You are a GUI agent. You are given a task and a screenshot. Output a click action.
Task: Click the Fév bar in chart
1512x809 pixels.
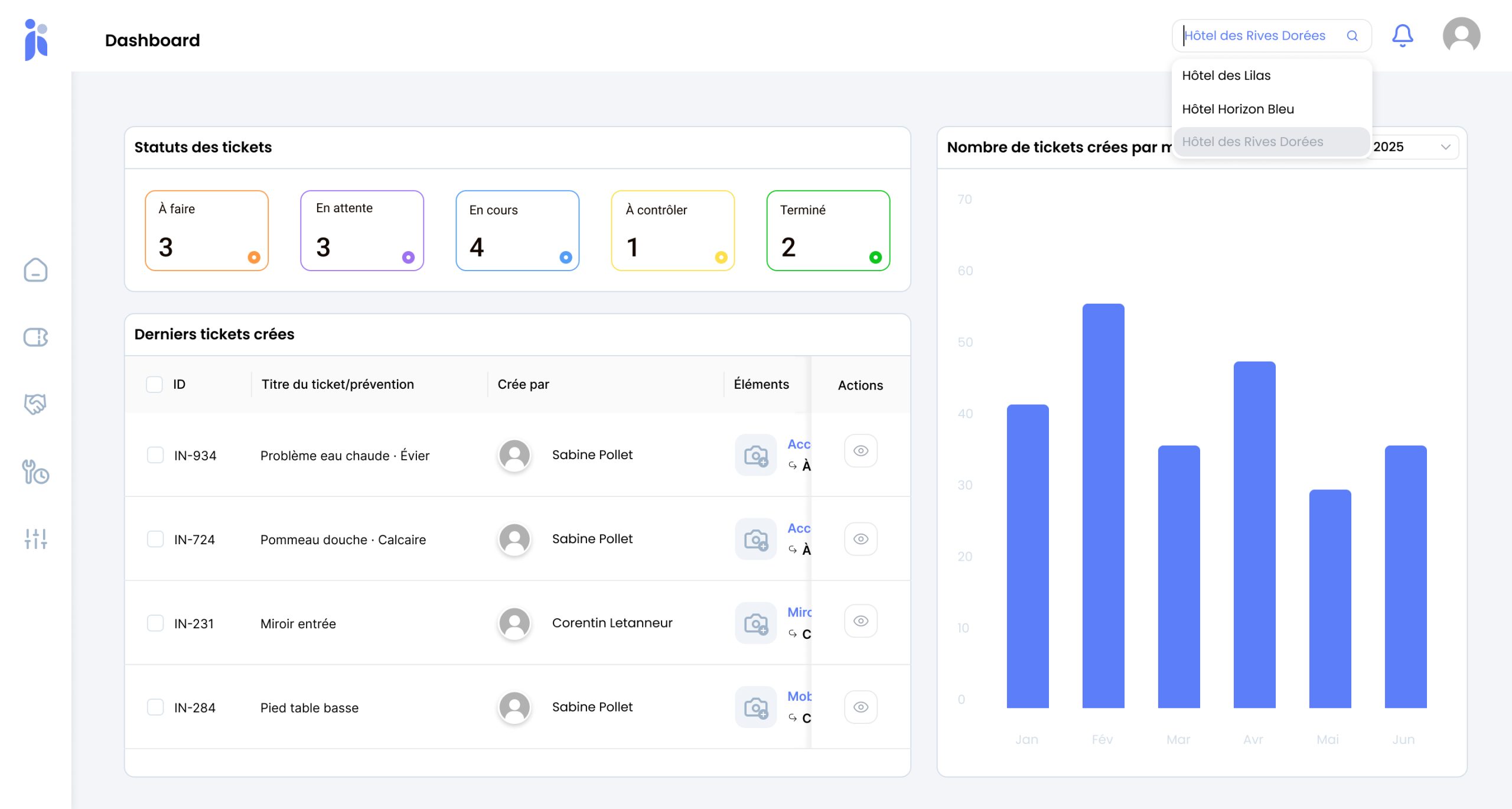pos(1103,505)
